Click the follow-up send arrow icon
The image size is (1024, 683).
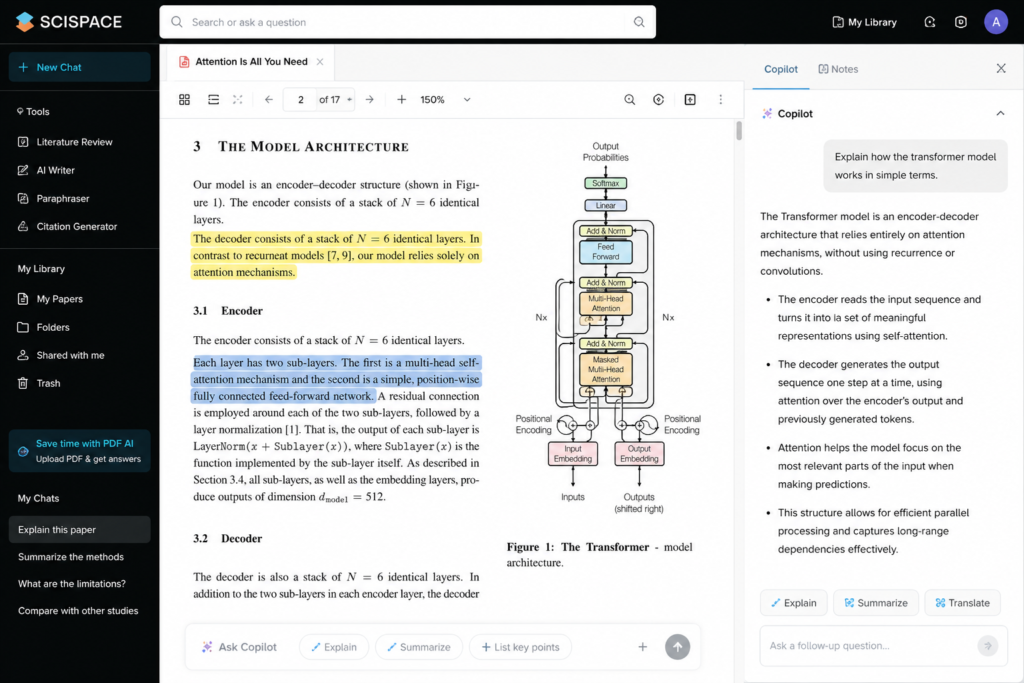987,646
